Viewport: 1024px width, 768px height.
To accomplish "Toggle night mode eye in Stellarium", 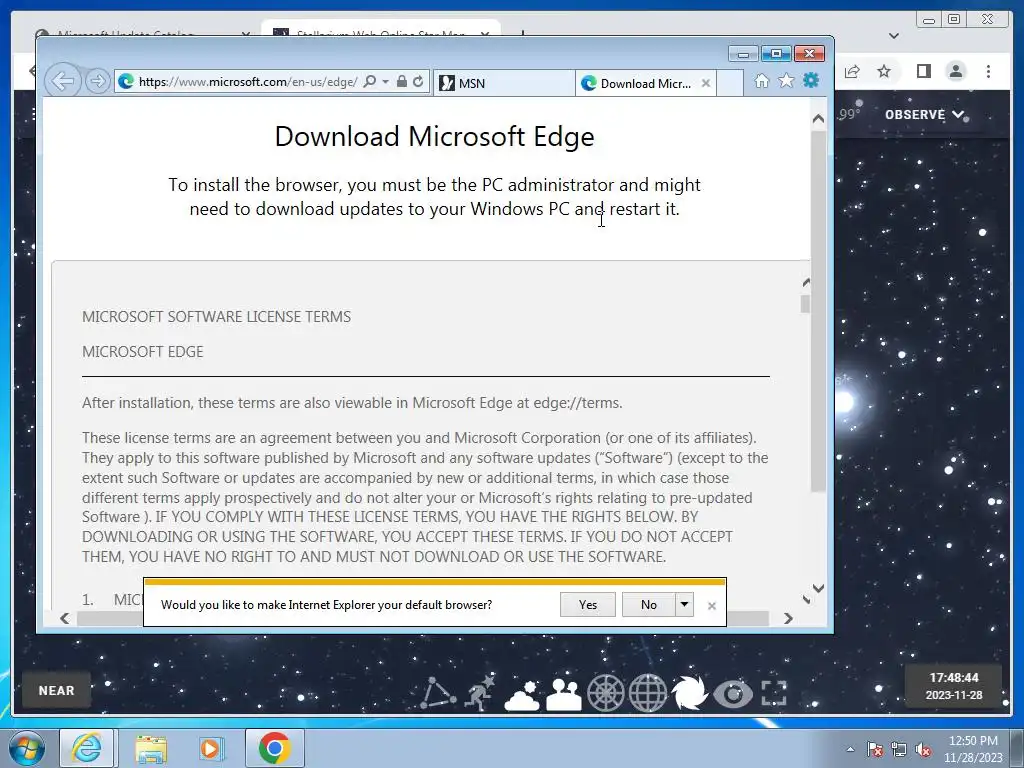I will click(x=733, y=694).
